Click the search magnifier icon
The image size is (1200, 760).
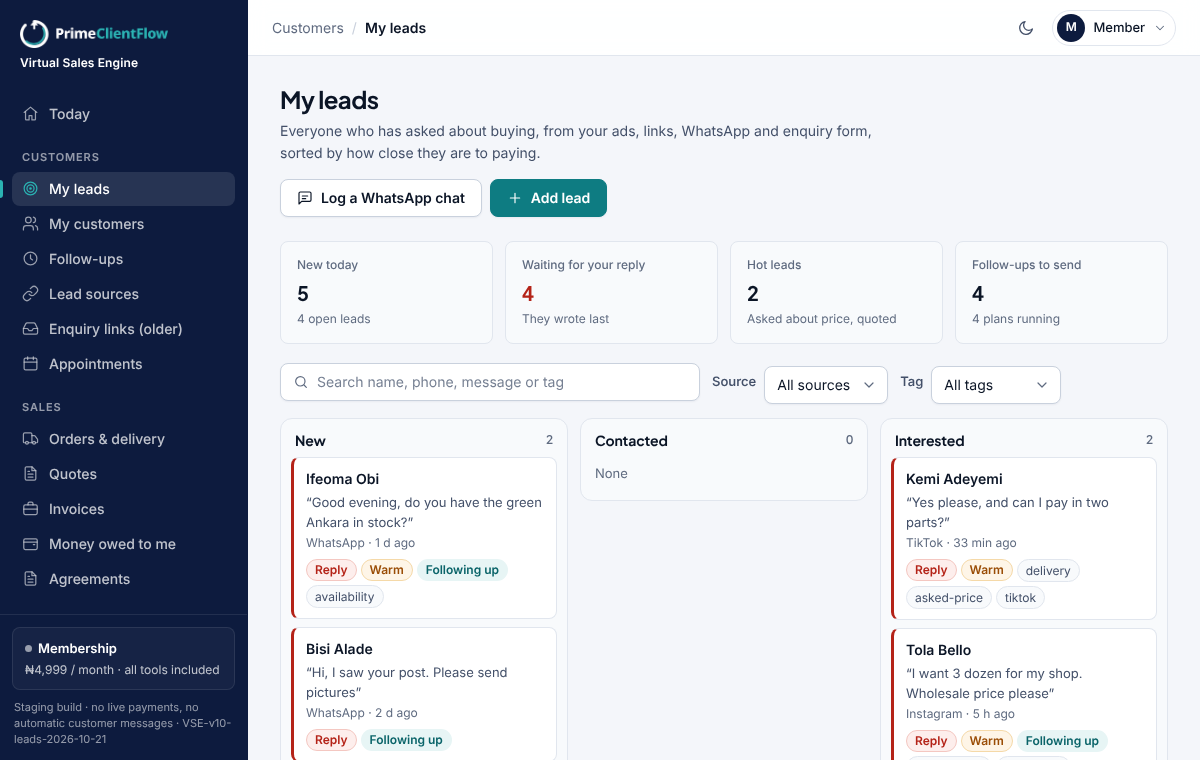click(x=301, y=382)
